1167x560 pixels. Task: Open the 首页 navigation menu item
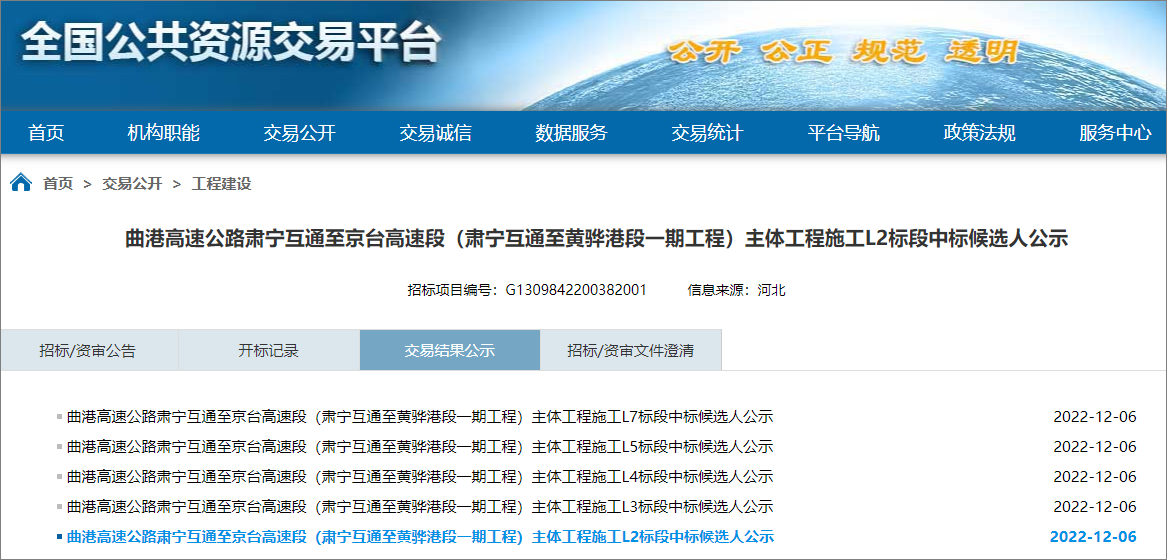point(46,133)
